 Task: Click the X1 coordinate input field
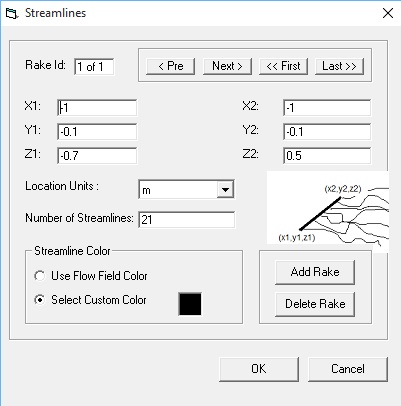[x=97, y=108]
